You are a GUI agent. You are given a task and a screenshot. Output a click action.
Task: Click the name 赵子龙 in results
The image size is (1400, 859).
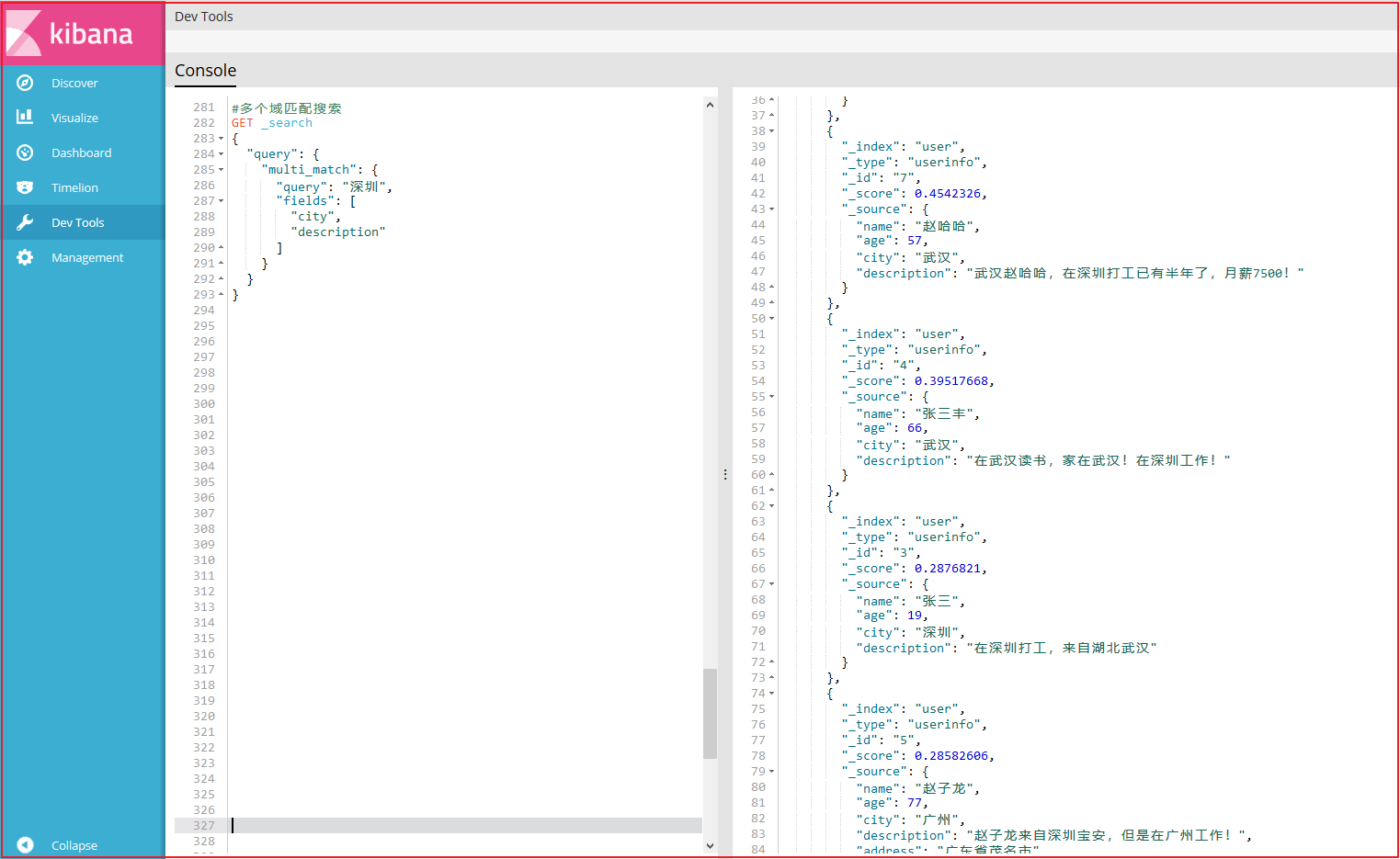tap(944, 787)
